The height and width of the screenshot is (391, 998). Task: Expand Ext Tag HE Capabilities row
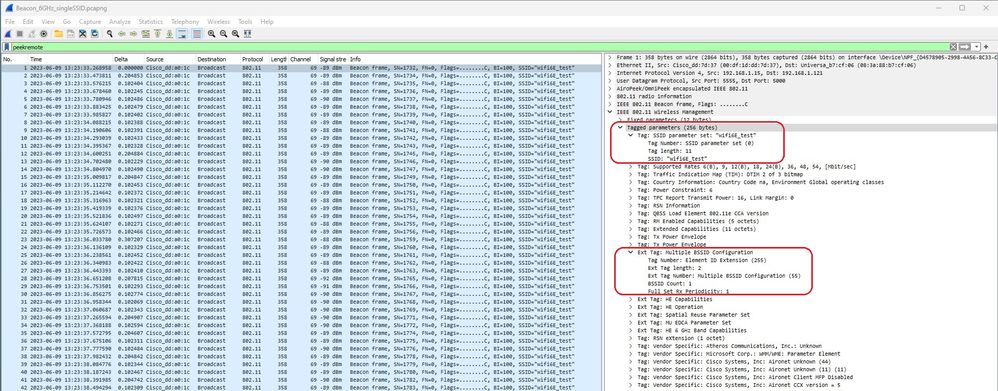631,299
